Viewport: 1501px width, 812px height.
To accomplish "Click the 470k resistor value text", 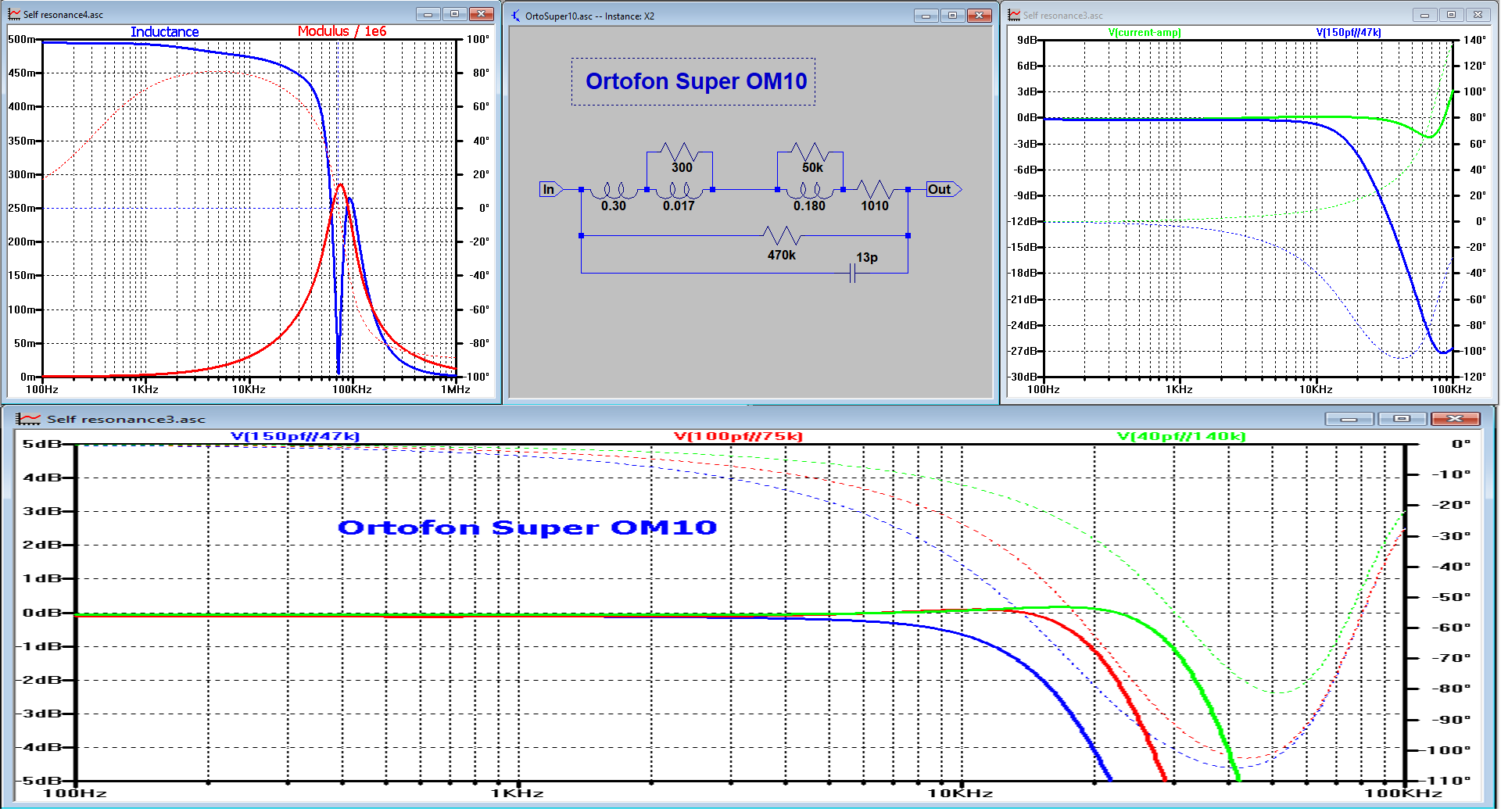I will pos(782,255).
